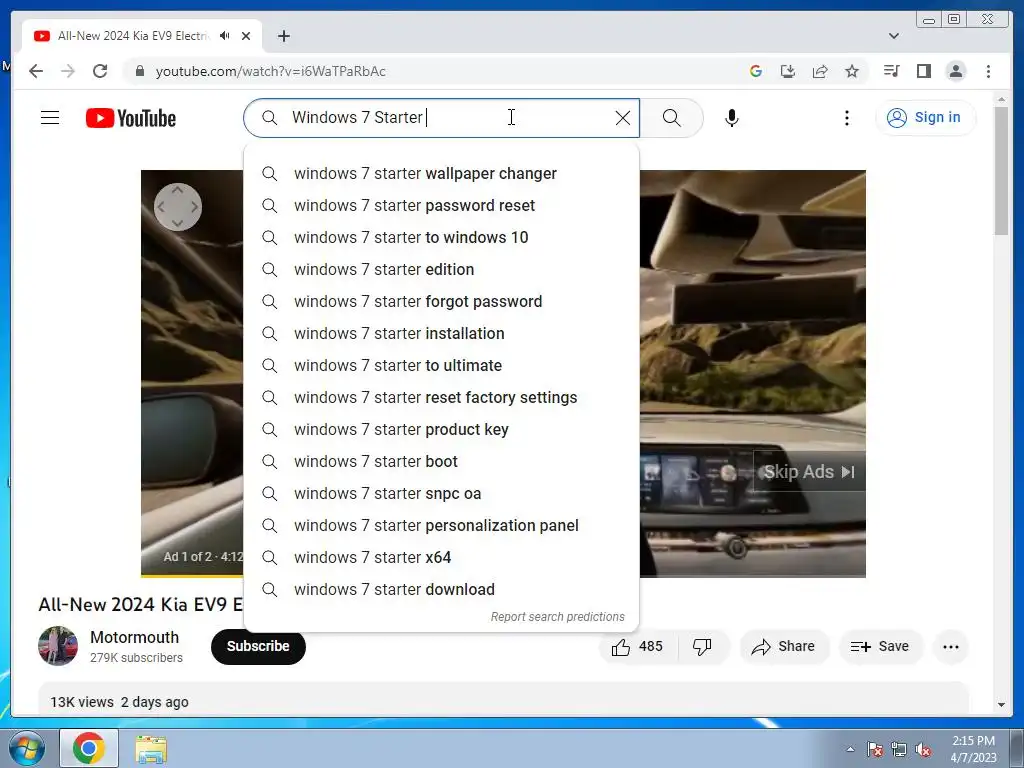The width and height of the screenshot is (1024, 768).
Task: Choose suggestion 'windows 7 starter snpc oa'
Action: (441, 494)
